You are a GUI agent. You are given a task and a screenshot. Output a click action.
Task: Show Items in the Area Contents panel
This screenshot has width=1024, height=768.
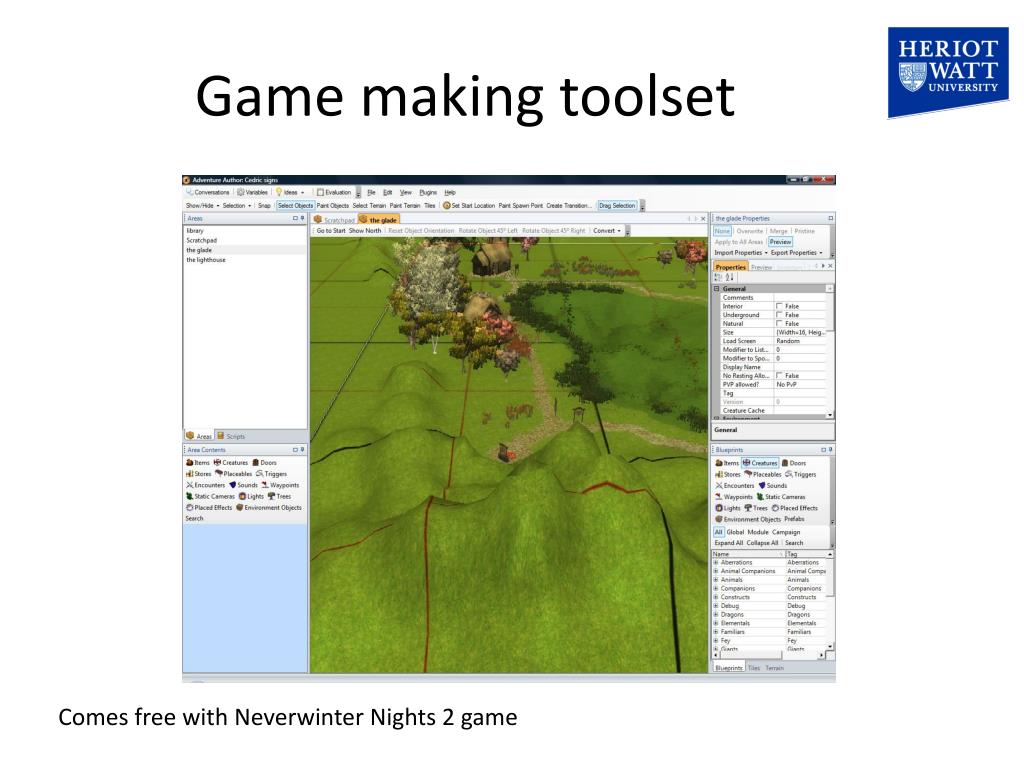tap(199, 462)
